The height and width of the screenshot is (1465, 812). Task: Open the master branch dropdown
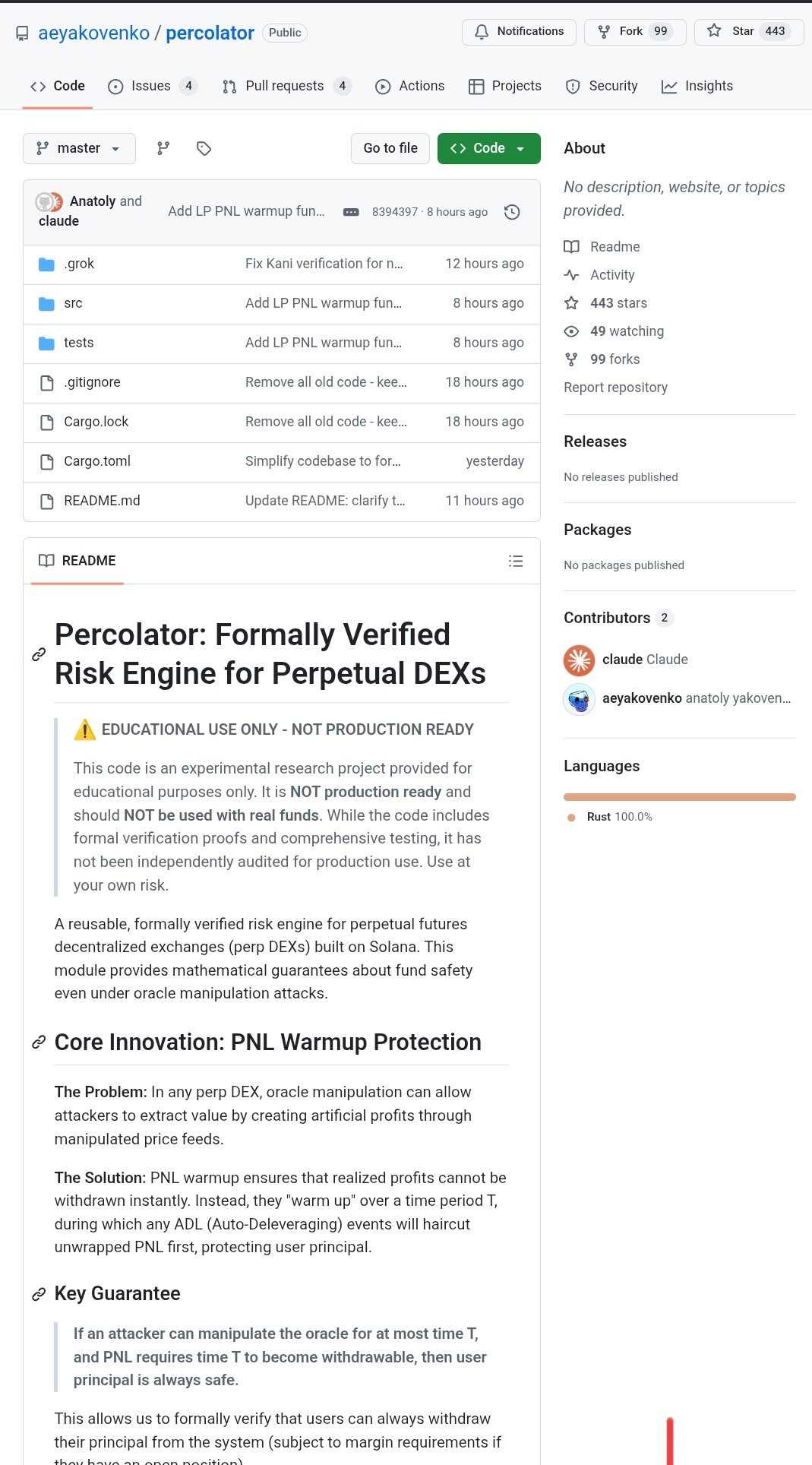tap(79, 148)
